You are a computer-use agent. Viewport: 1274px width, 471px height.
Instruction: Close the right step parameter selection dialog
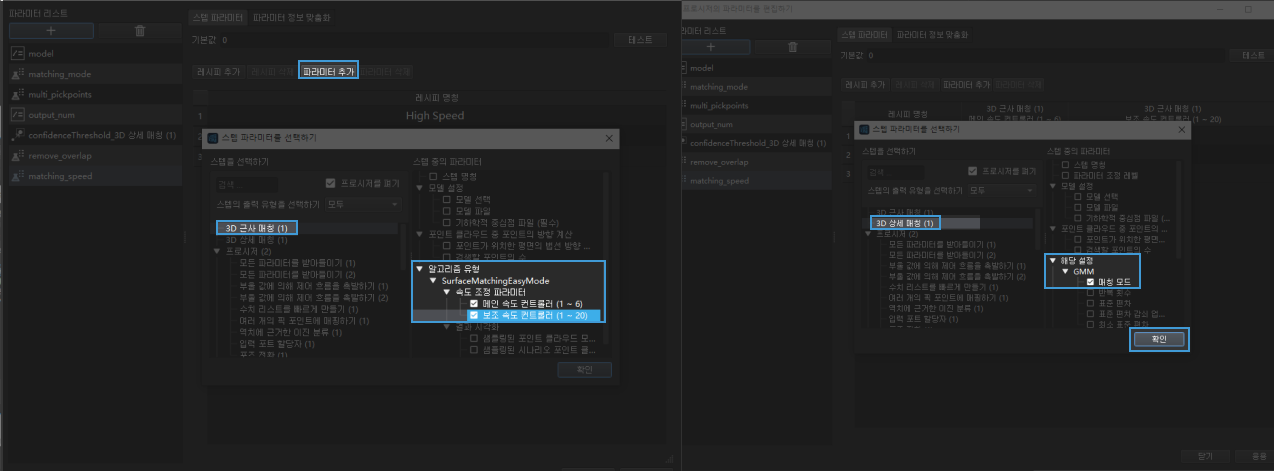[1182, 129]
